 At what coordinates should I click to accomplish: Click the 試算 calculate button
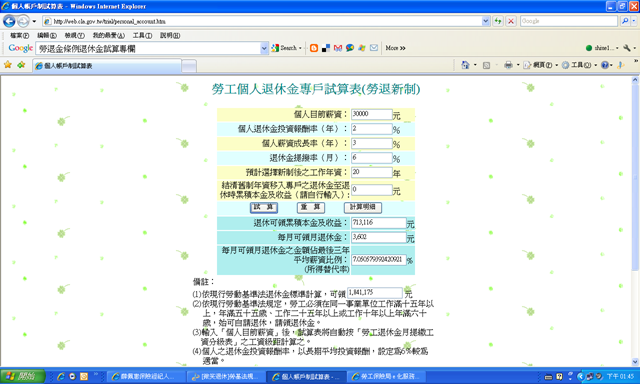(x=264, y=207)
